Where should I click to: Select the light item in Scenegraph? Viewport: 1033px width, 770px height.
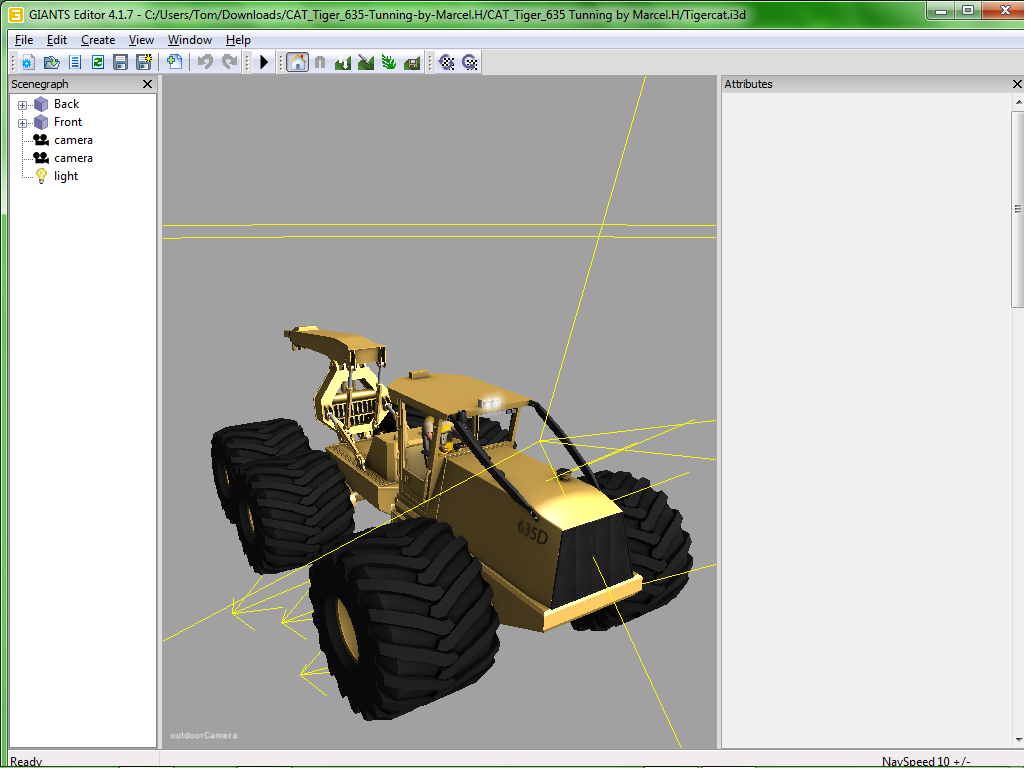point(66,177)
